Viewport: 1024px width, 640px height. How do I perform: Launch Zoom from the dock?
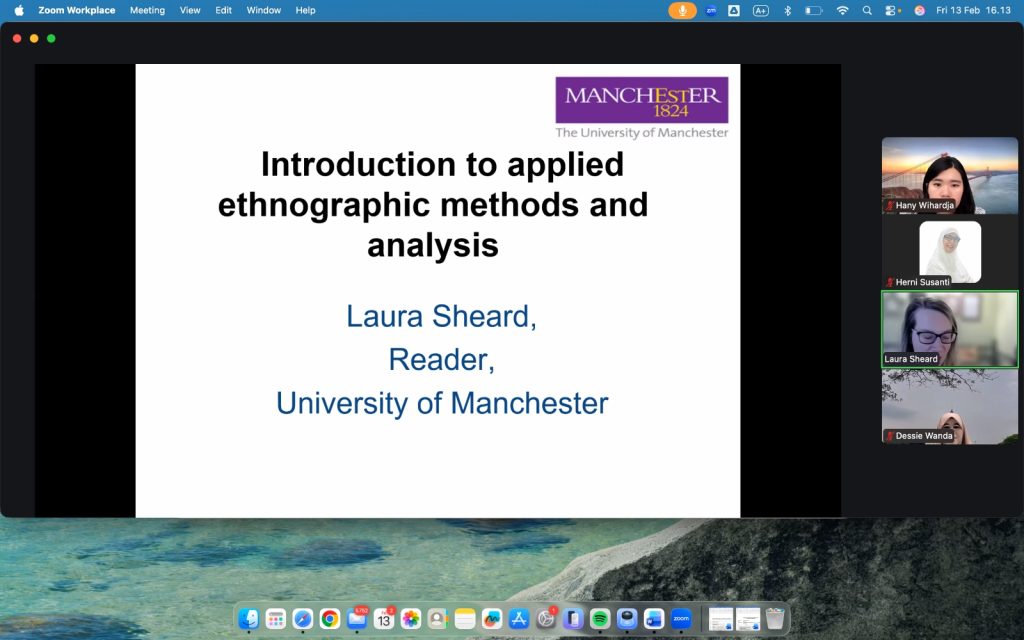[681, 619]
